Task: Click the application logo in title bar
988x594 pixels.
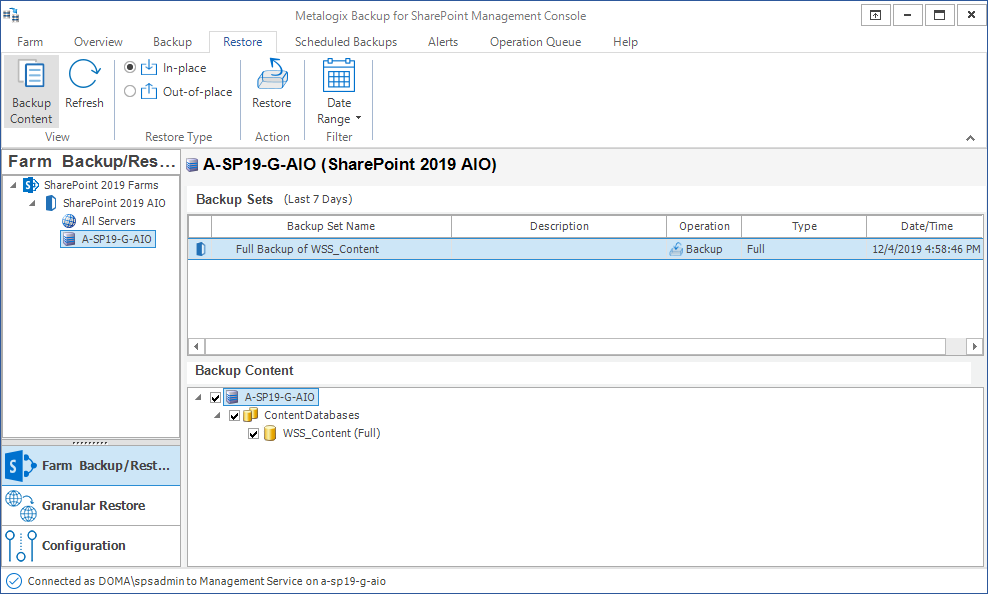Action: (11, 14)
